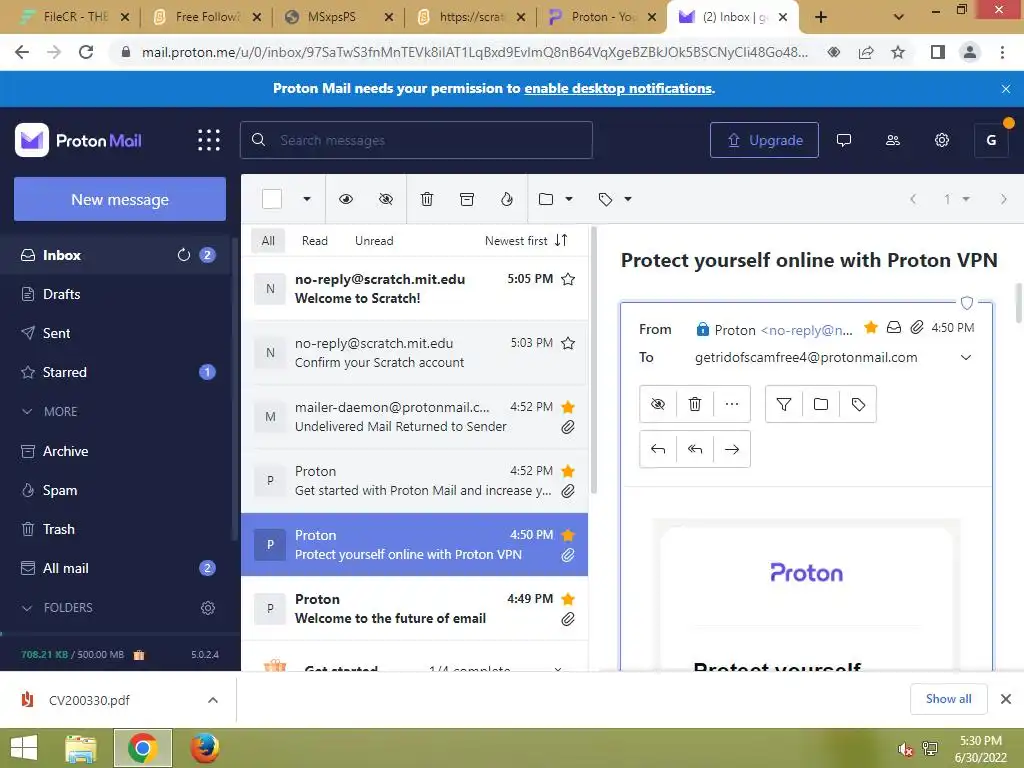The height and width of the screenshot is (768, 1024).
Task: Mark open message as unread icon
Action: coord(658,404)
